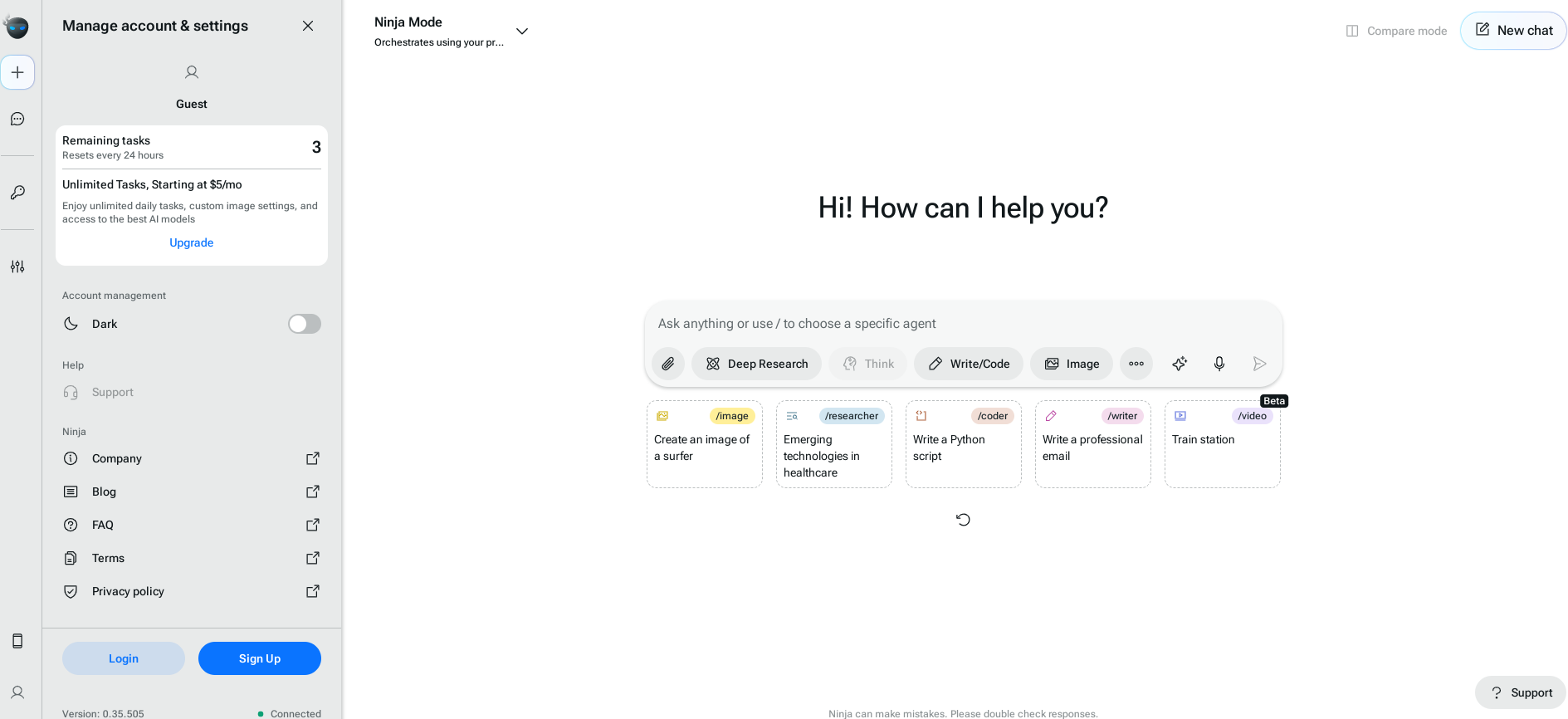Screen dimensions: 1568x719
Task: Open the Privacy policy link
Action: point(128,591)
